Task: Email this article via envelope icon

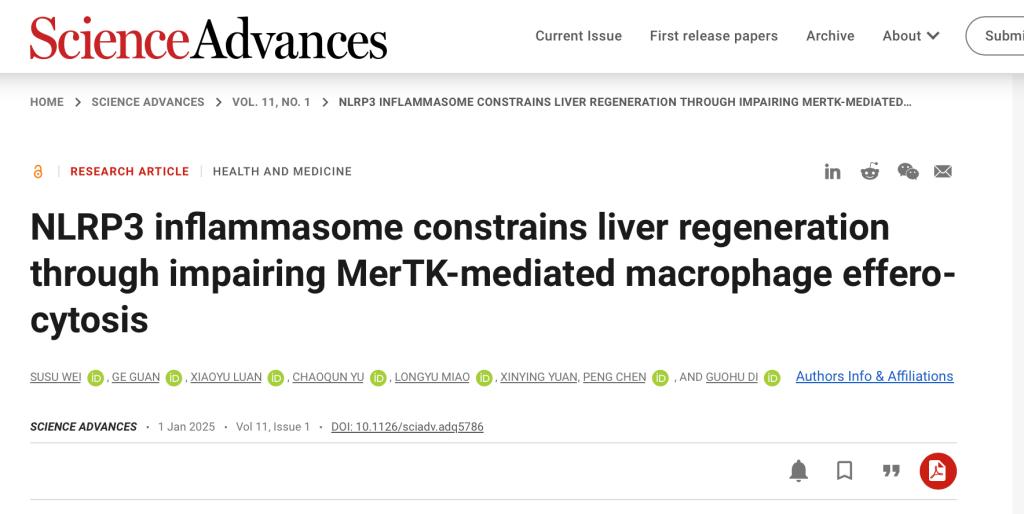Action: 943,172
